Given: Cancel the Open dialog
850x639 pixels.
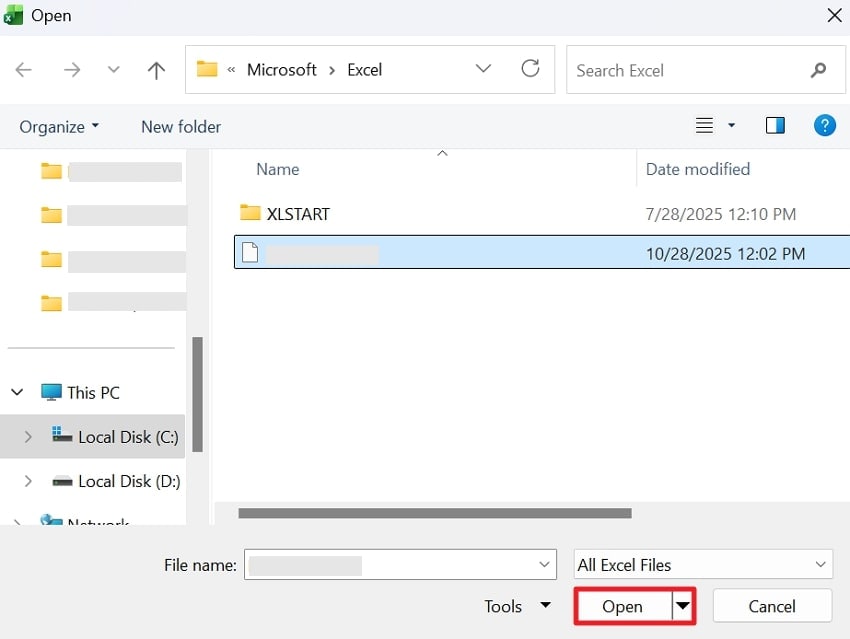Looking at the screenshot, I should [x=771, y=606].
